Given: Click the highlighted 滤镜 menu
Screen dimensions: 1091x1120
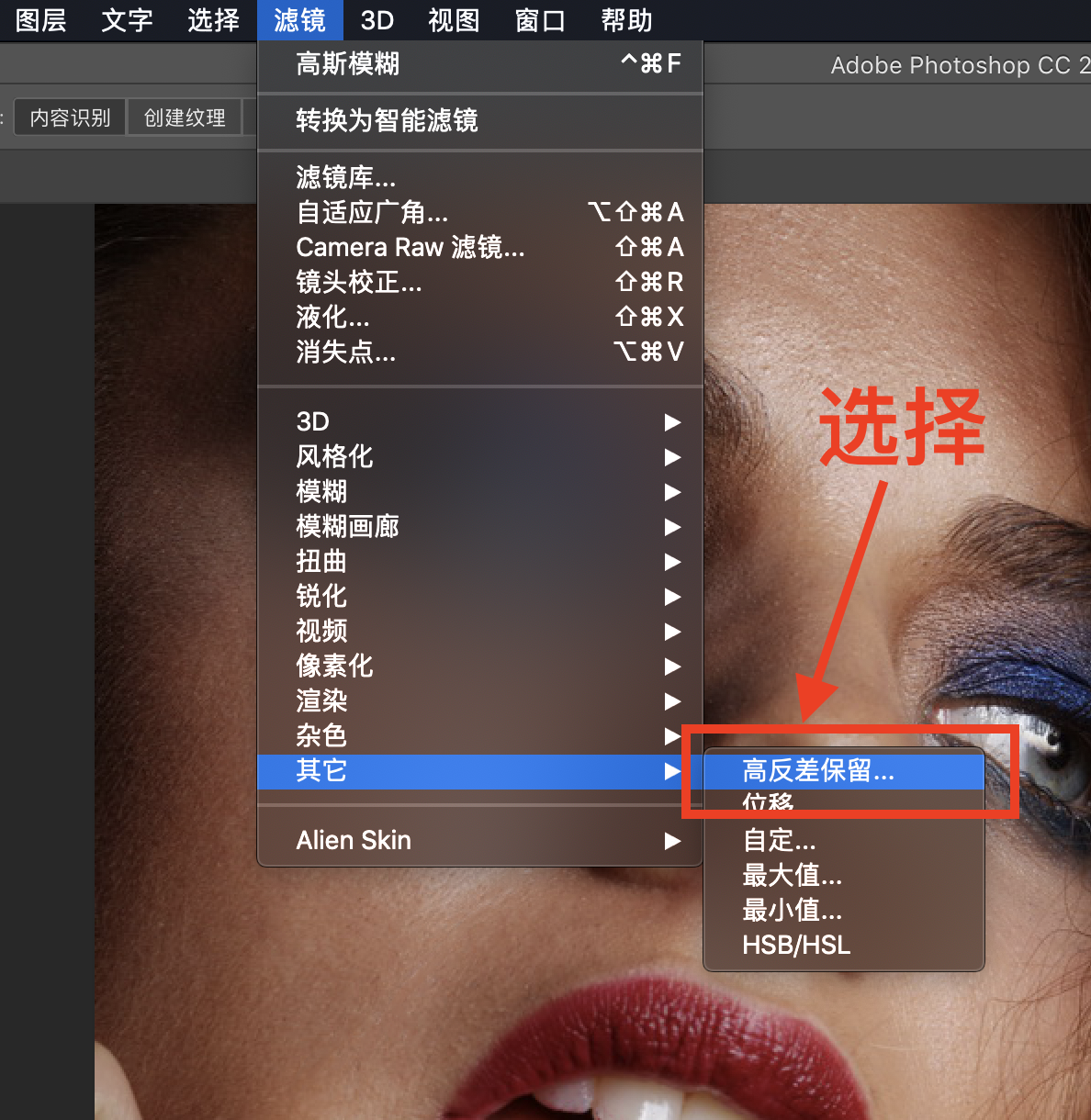Looking at the screenshot, I should click(x=300, y=20).
